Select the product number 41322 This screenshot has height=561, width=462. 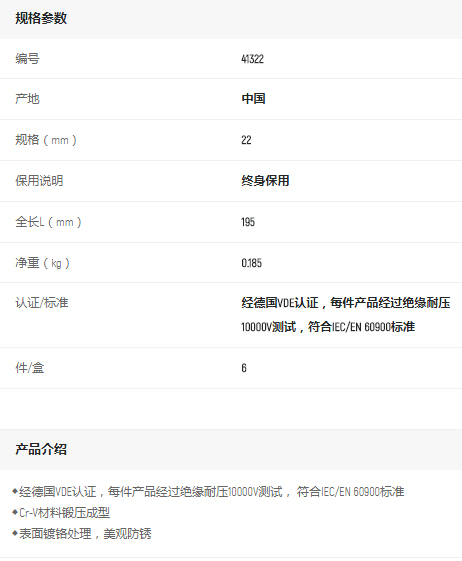(253, 59)
